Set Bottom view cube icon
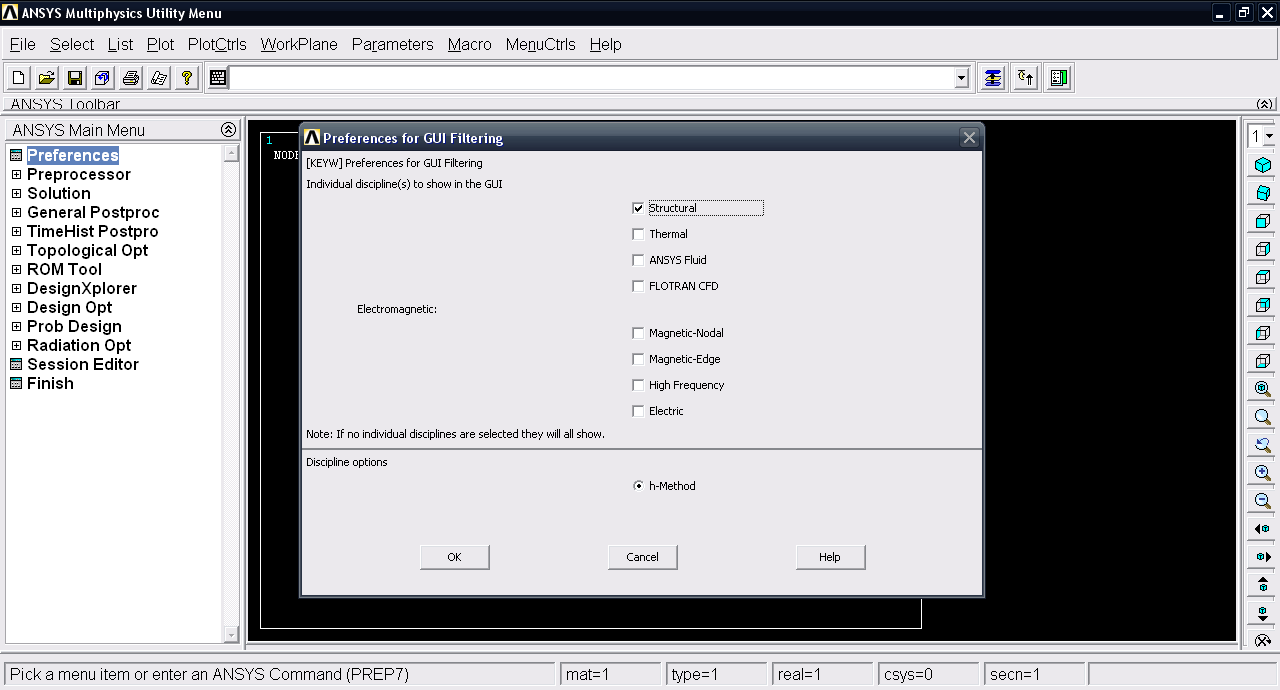Screen dimensions: 1280x690 point(1263,361)
